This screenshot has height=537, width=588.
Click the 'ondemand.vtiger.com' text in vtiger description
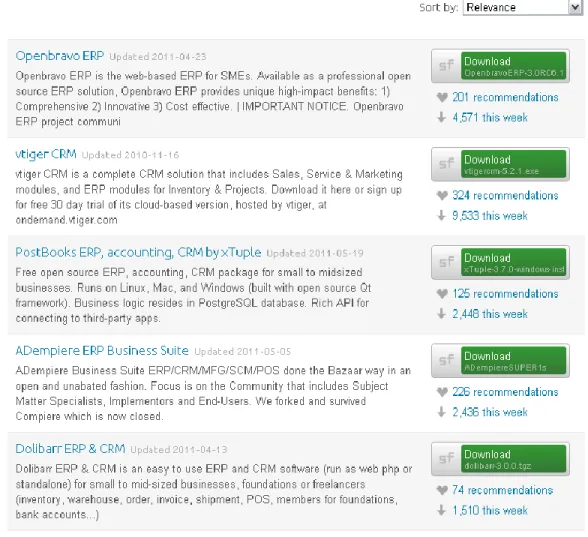coord(66,220)
